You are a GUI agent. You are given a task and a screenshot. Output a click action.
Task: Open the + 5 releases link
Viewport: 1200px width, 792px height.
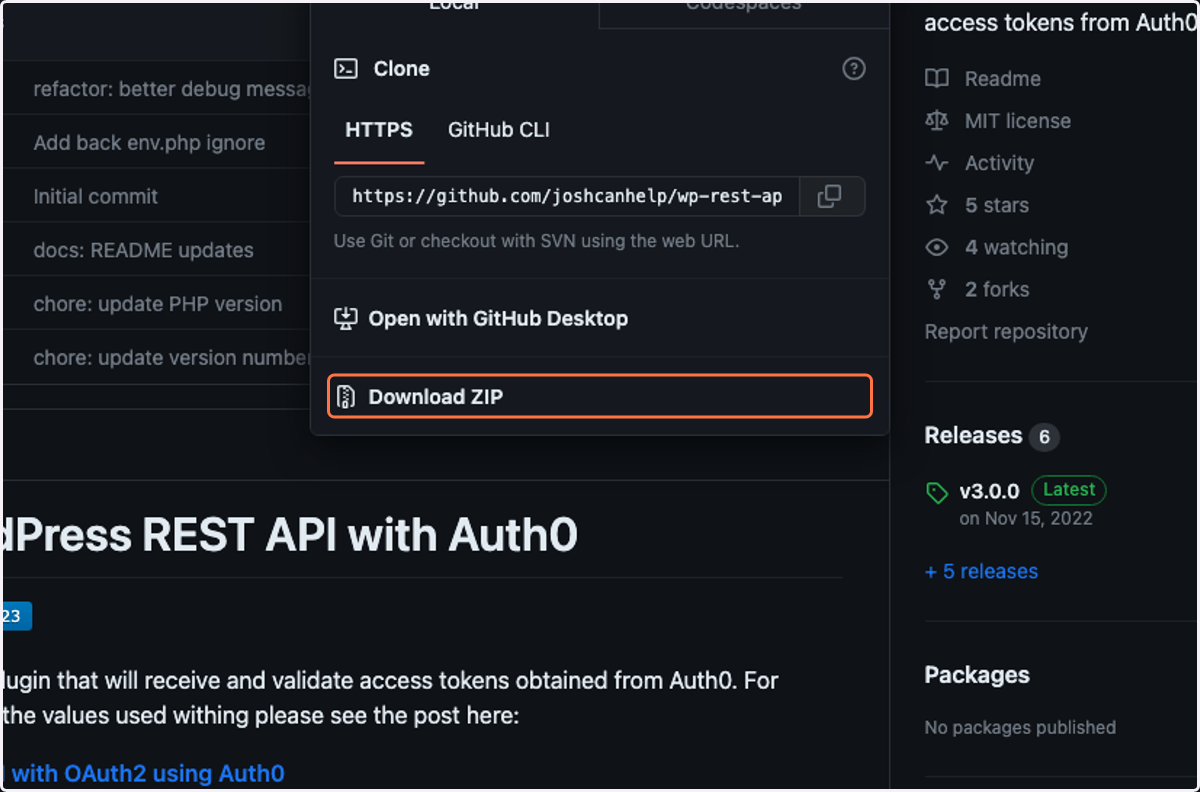981,572
